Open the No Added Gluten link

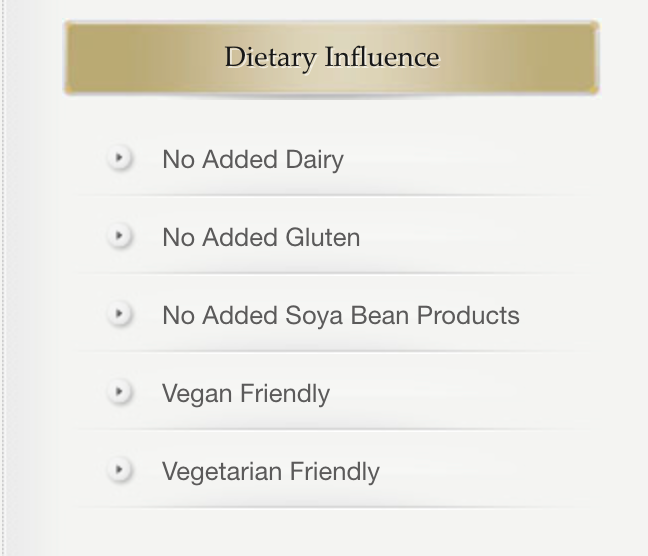pyautogui.click(x=260, y=237)
